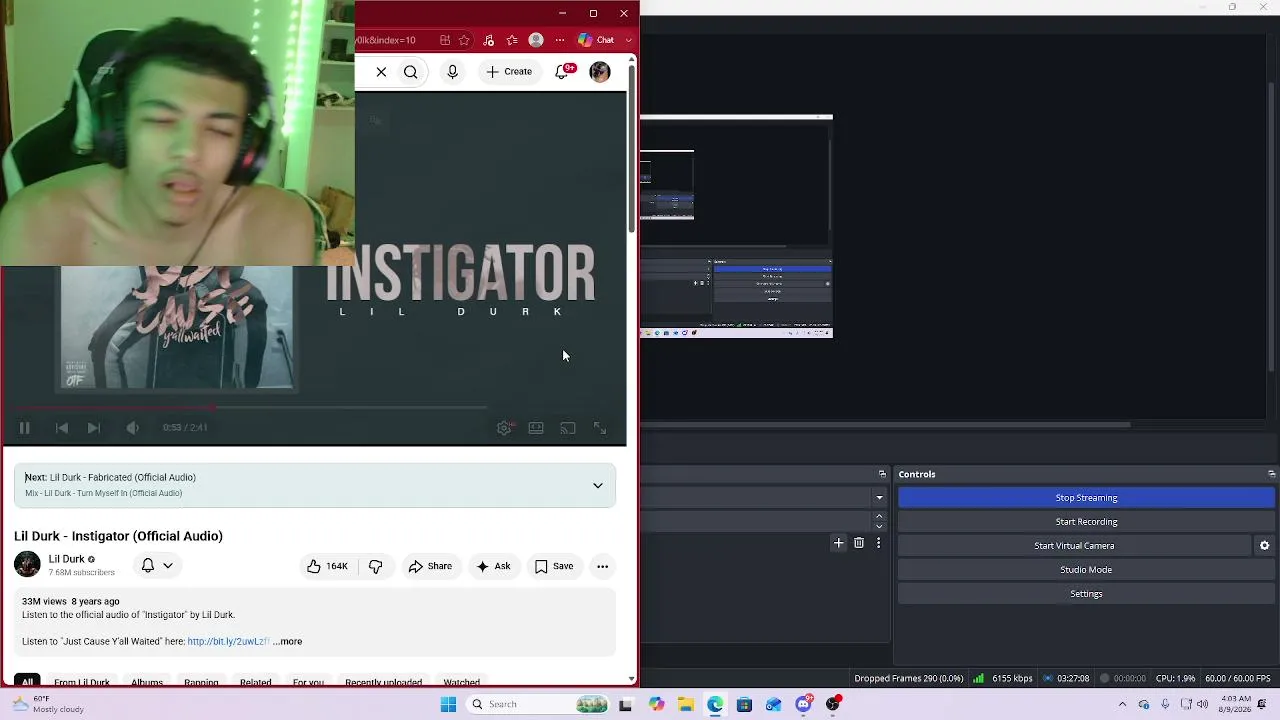Open Discord from the Windows taskbar

(803, 704)
